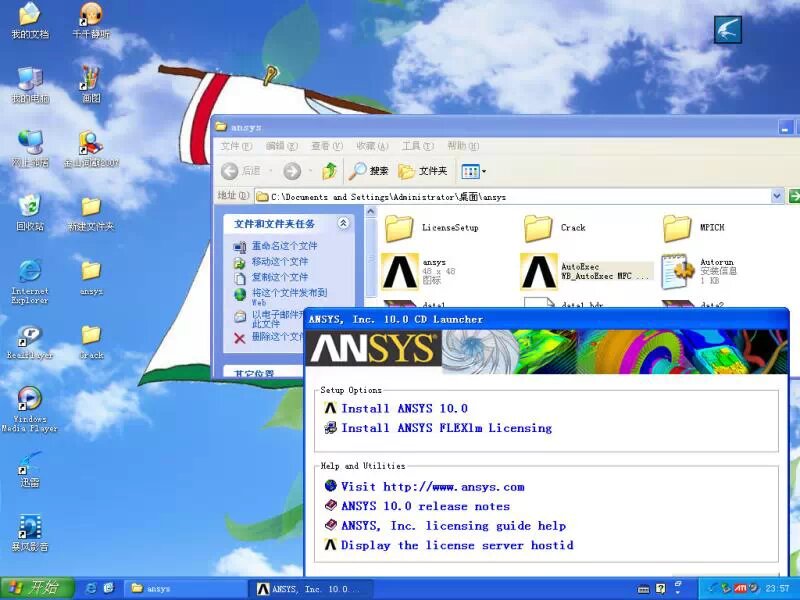Screen dimensions: 800x600
Task: Open the LicenseSetup folder
Action: point(400,228)
